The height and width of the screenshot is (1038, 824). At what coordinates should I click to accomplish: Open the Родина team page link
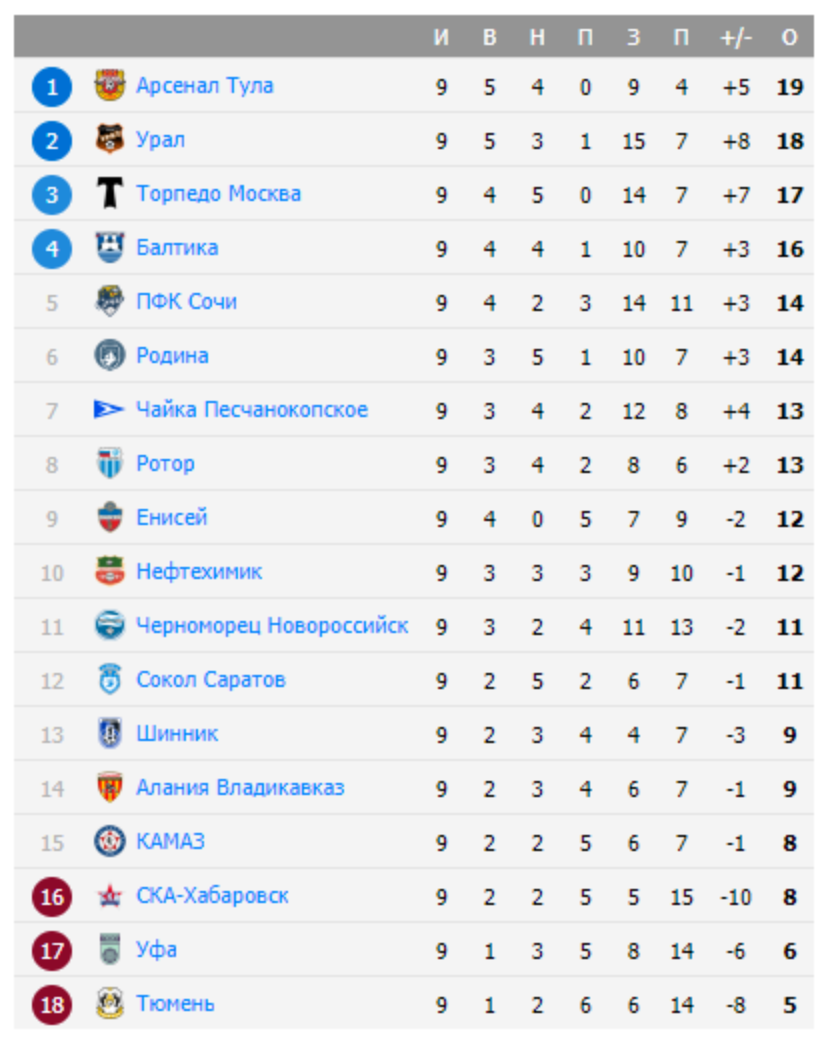pyautogui.click(x=172, y=356)
